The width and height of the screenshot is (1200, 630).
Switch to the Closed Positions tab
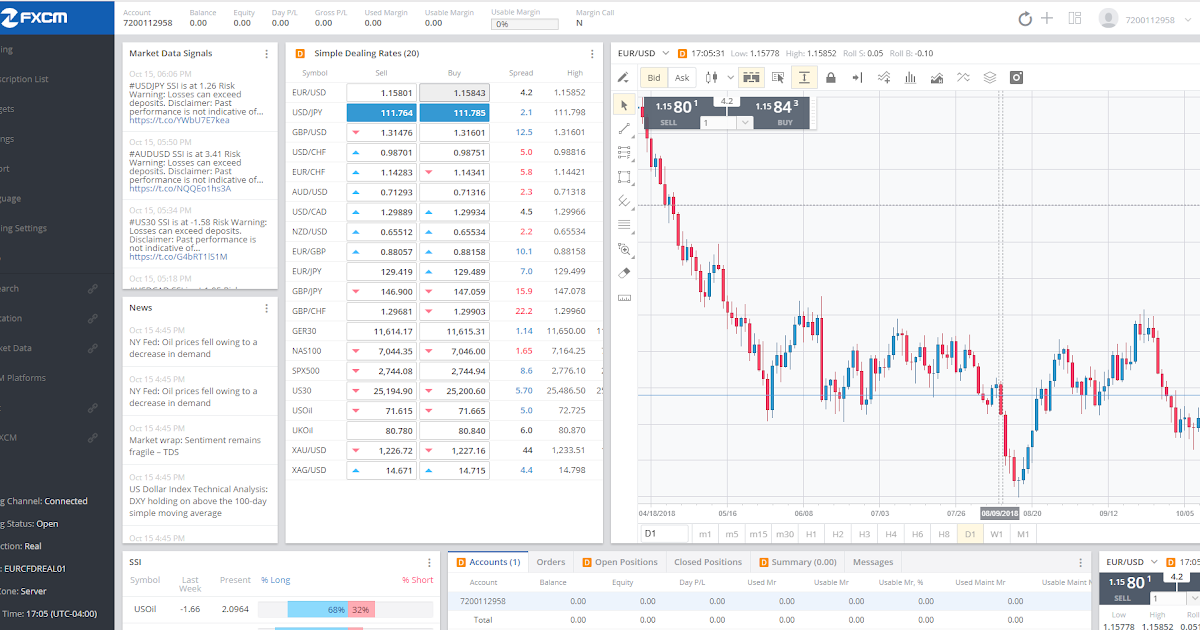[x=708, y=562]
